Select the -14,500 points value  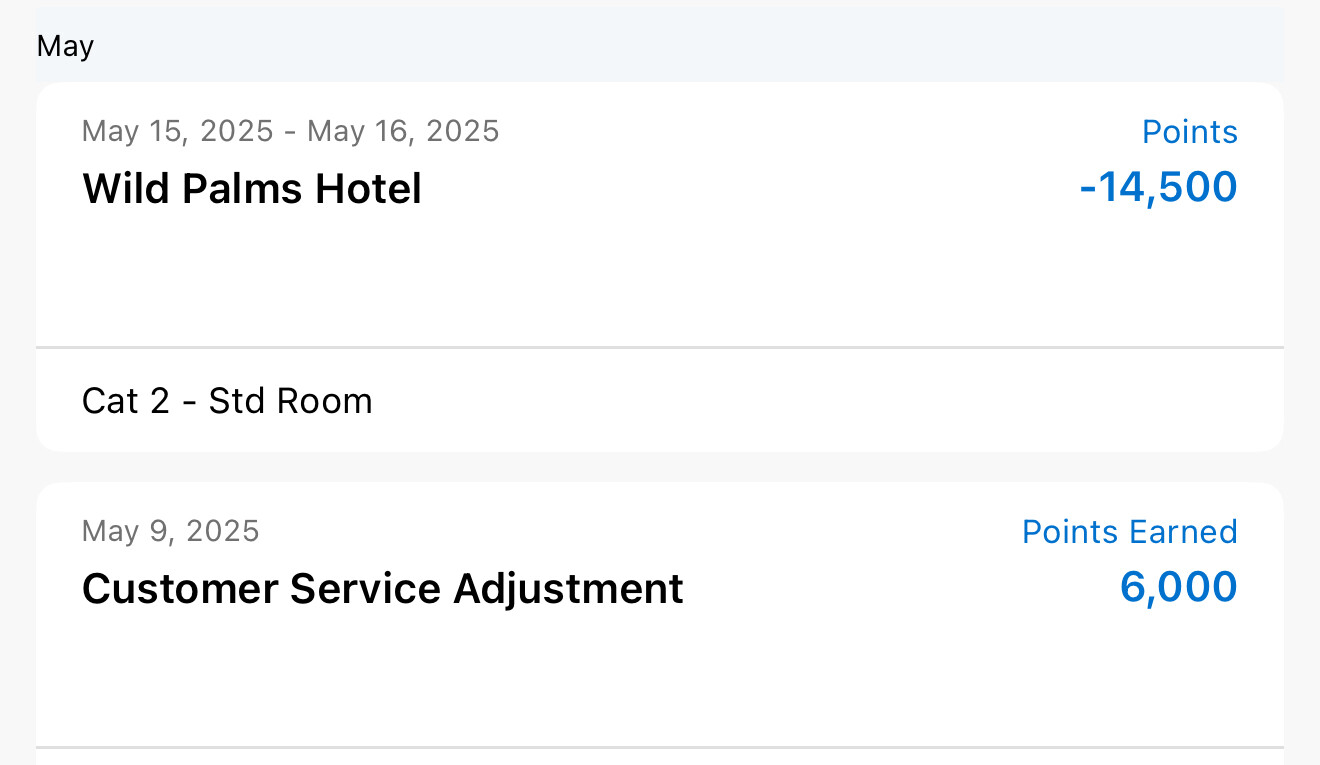coord(1158,187)
